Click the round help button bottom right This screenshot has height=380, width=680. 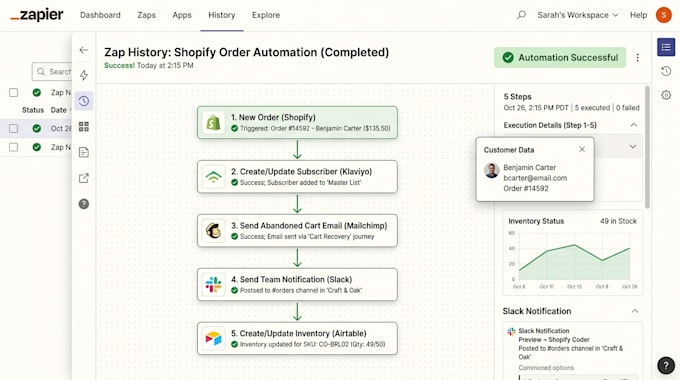[x=666, y=365]
